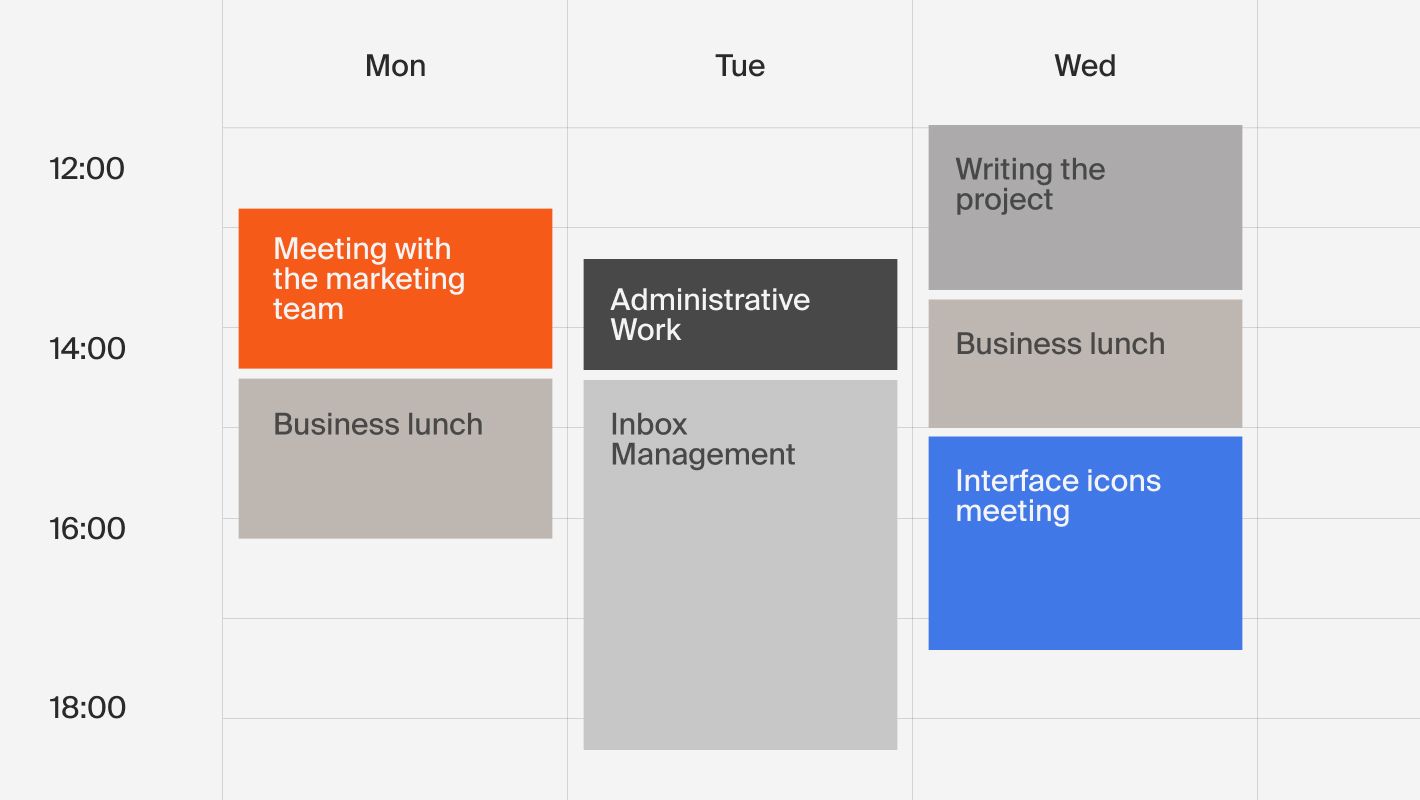This screenshot has height=800, width=1420.
Task: Select the Mon day column header
Action: point(395,66)
